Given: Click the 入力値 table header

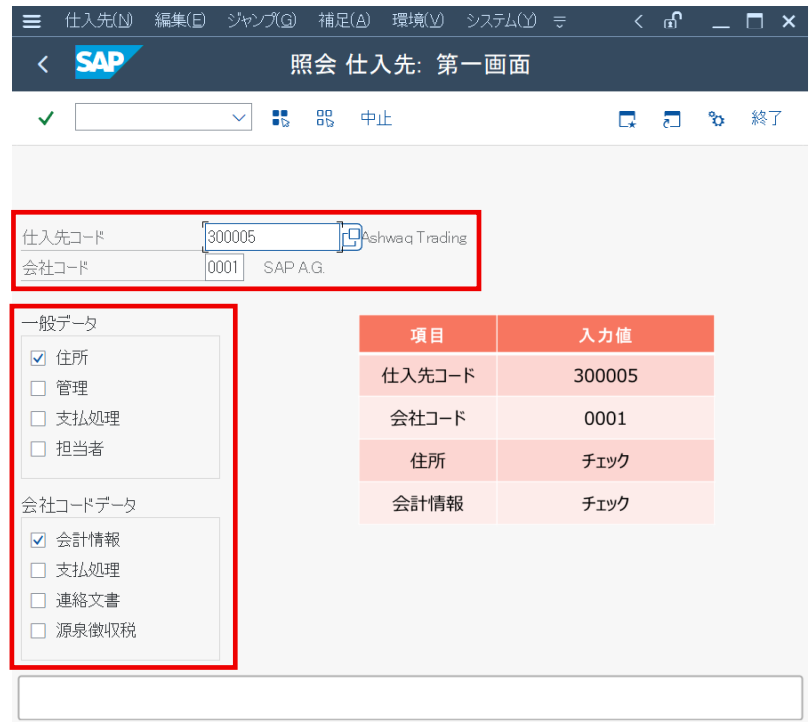Looking at the screenshot, I should pos(605,335).
